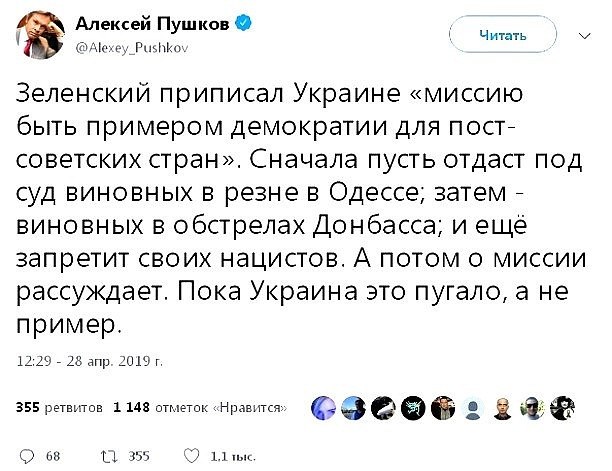The image size is (612, 471).
Task: Expand the tweet options chevron menu
Action: click(x=584, y=36)
